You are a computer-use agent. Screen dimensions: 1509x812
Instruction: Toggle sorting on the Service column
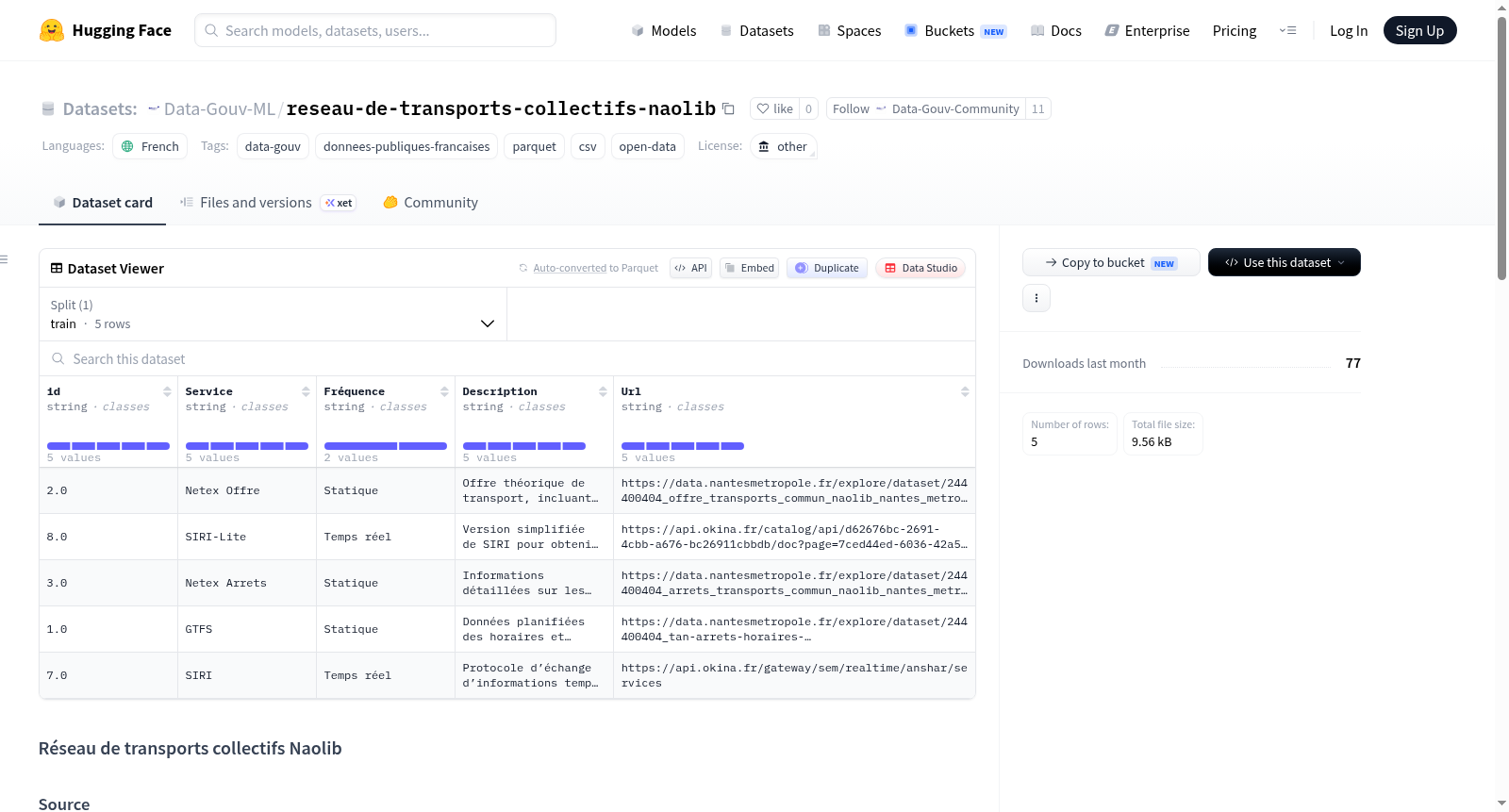coord(306,391)
